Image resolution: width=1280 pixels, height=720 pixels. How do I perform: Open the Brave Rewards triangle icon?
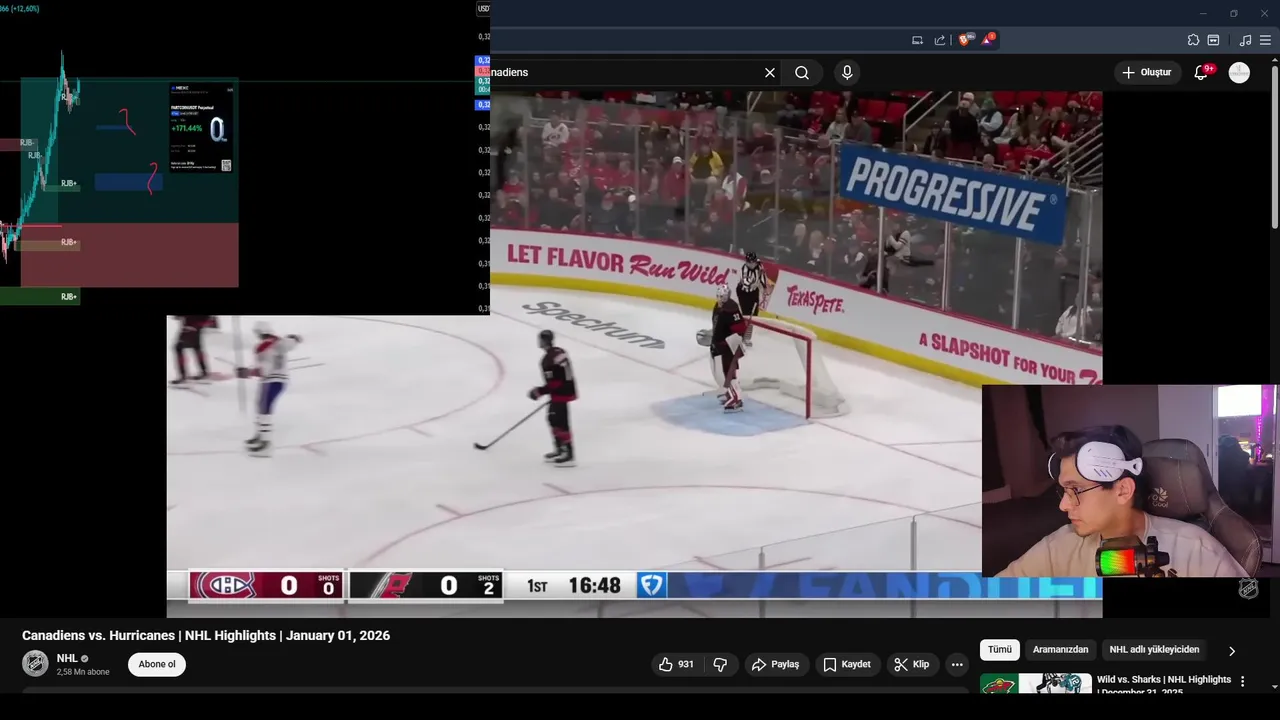pos(987,40)
